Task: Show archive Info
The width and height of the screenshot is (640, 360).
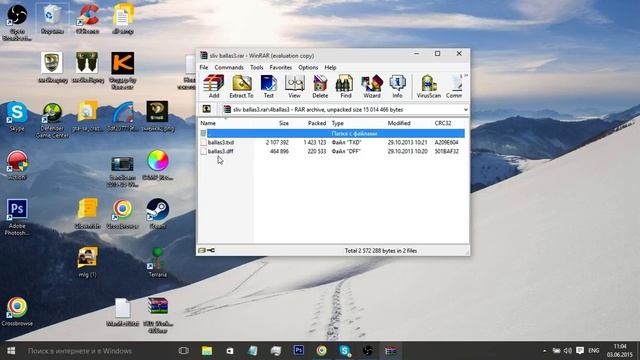Action: pyautogui.click(x=397, y=87)
